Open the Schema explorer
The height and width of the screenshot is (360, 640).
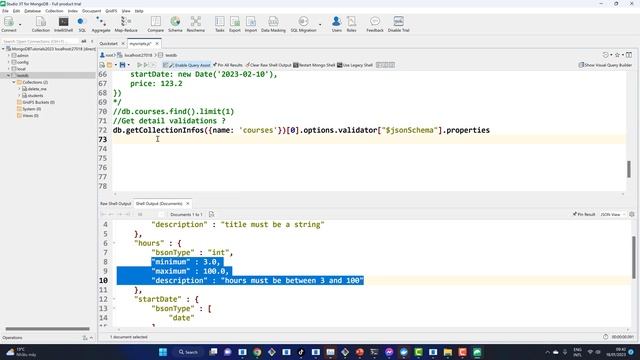pos(175,24)
